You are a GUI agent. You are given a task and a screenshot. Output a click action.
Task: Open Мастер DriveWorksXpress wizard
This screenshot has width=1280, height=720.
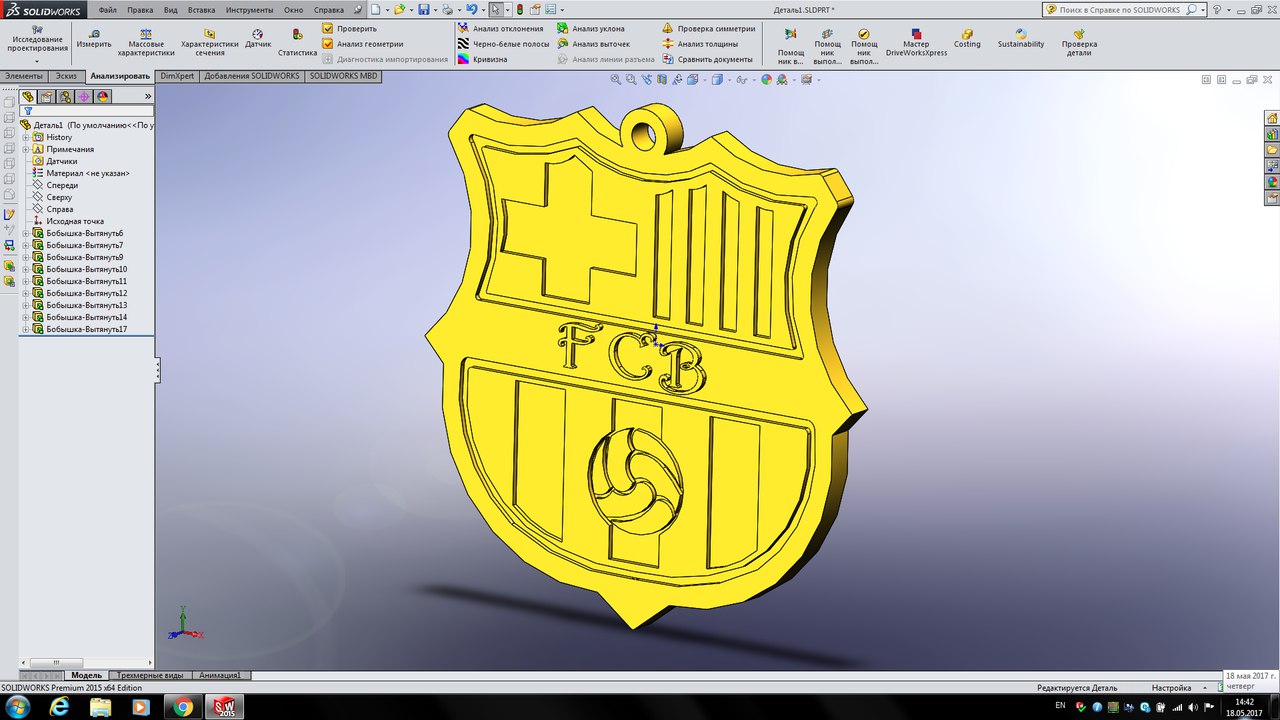pyautogui.click(x=916, y=34)
